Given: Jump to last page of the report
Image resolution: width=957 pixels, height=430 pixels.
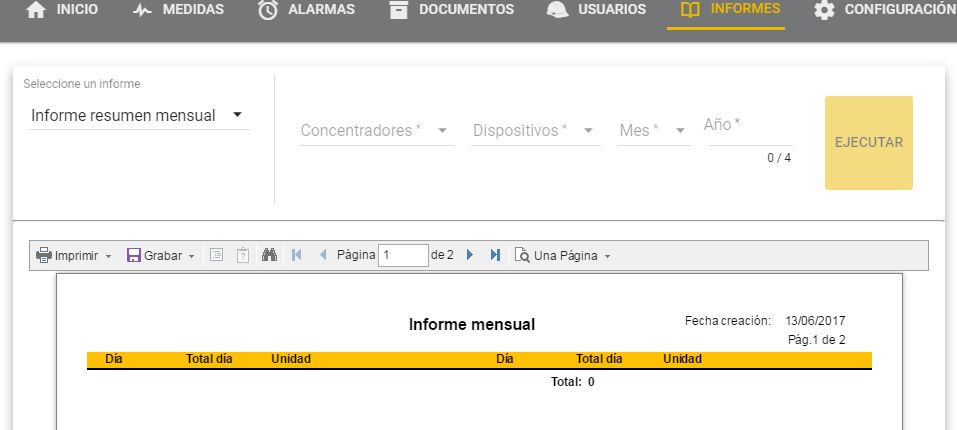Looking at the screenshot, I should [495, 255].
